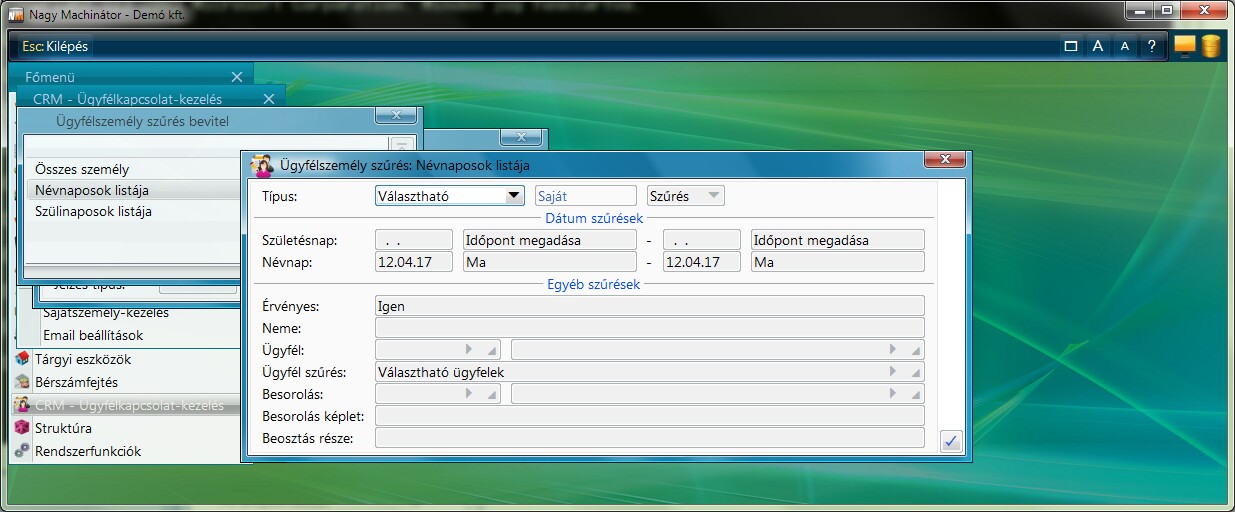Maximize the Nagy Machinátor window
Screen dimensions: 1235x512
click(x=1165, y=11)
